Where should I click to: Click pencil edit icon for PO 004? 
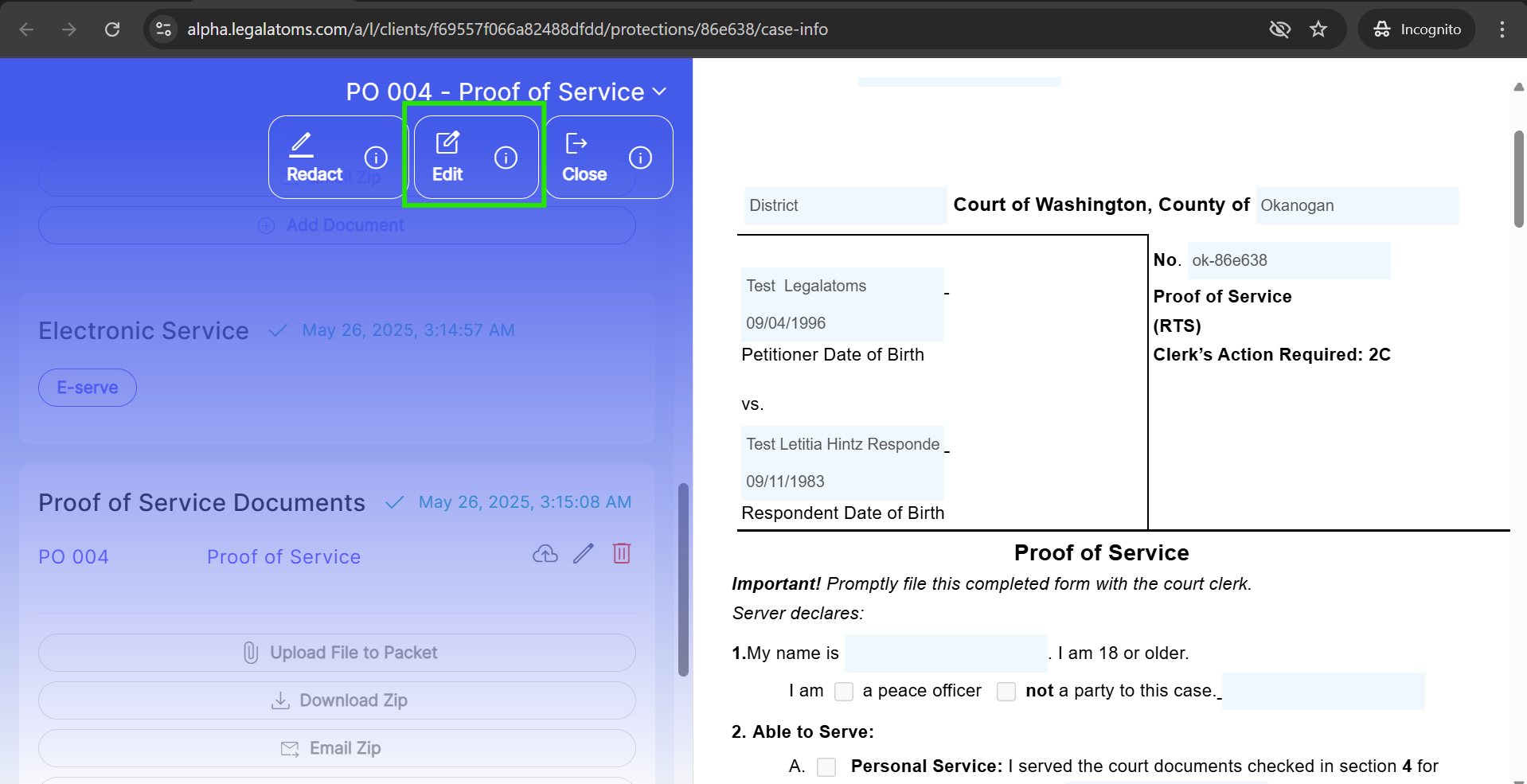click(x=584, y=553)
